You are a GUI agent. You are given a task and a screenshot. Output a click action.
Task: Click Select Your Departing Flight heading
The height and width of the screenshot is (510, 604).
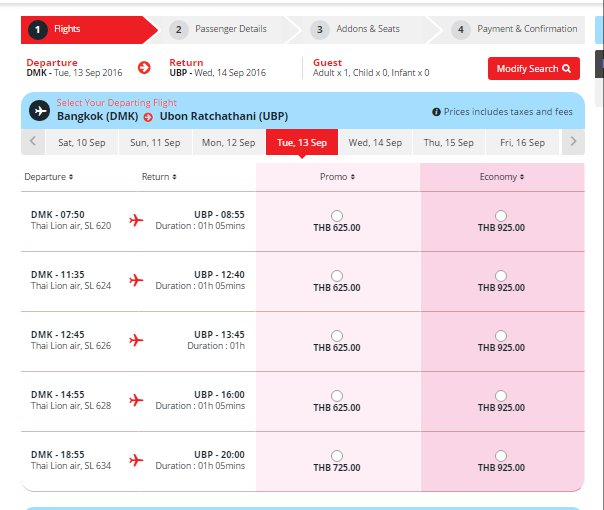point(116,103)
